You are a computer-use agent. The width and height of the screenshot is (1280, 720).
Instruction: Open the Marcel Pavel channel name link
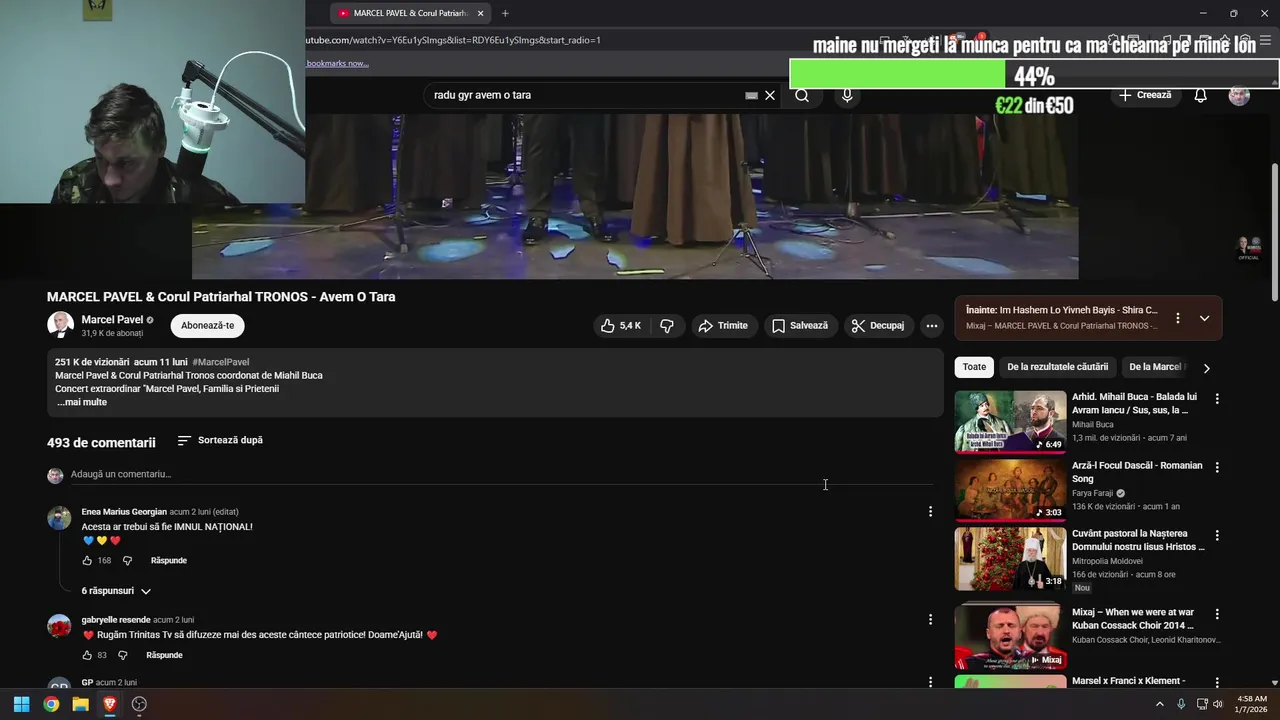tap(112, 320)
